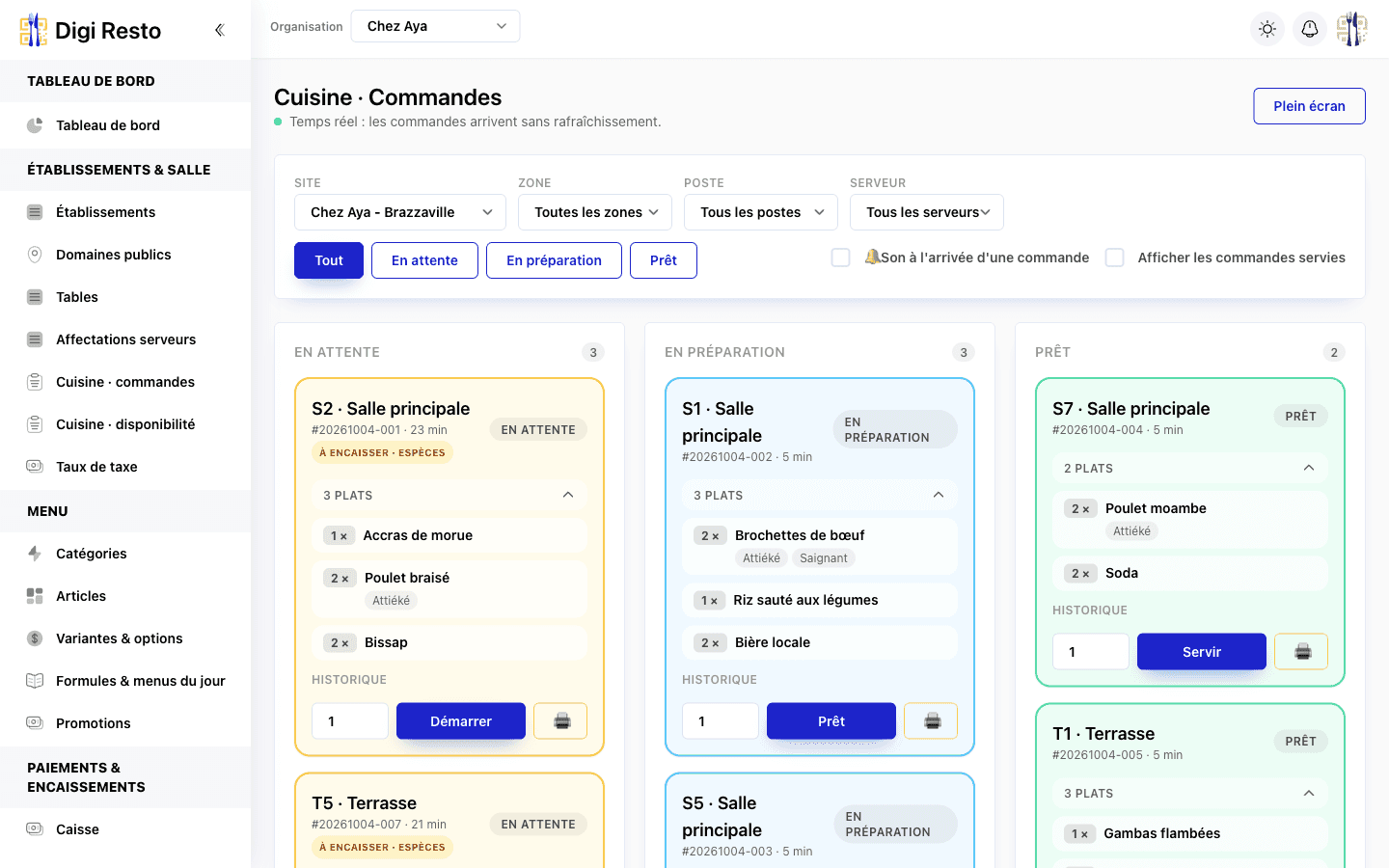Click the Digi Resto logo

(x=91, y=30)
